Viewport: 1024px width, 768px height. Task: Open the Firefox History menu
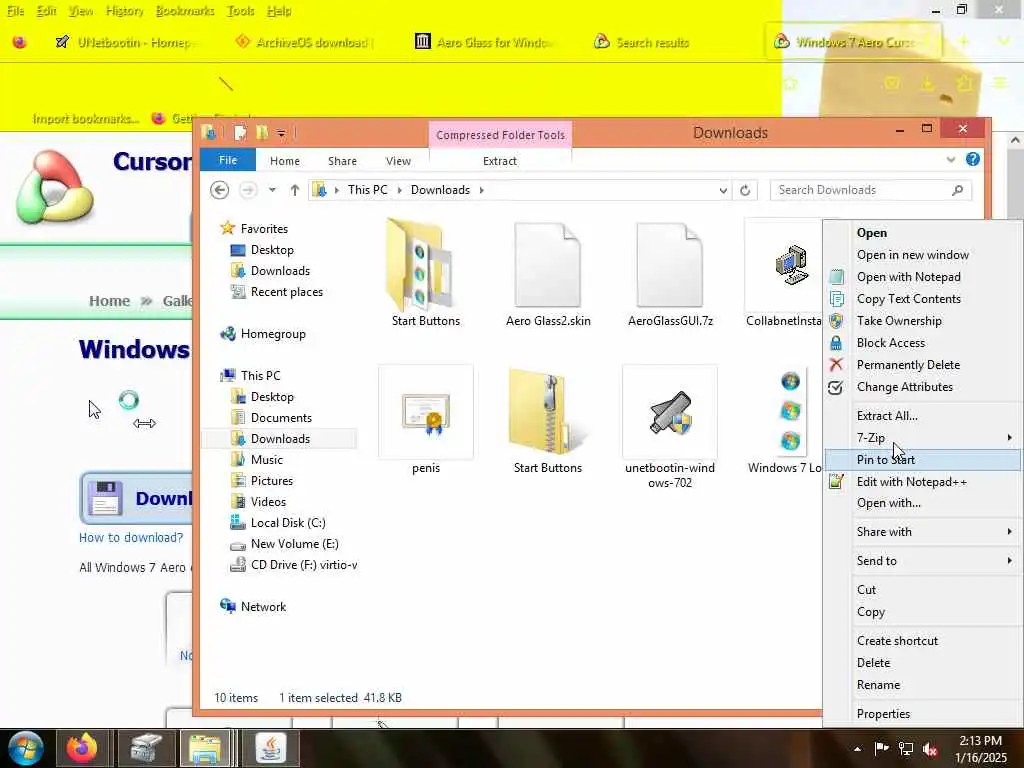point(124,11)
